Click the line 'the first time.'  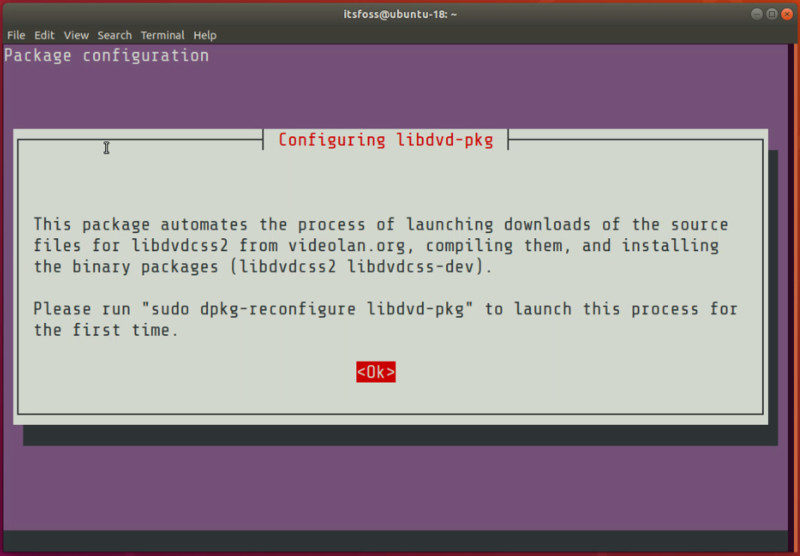(x=106, y=330)
